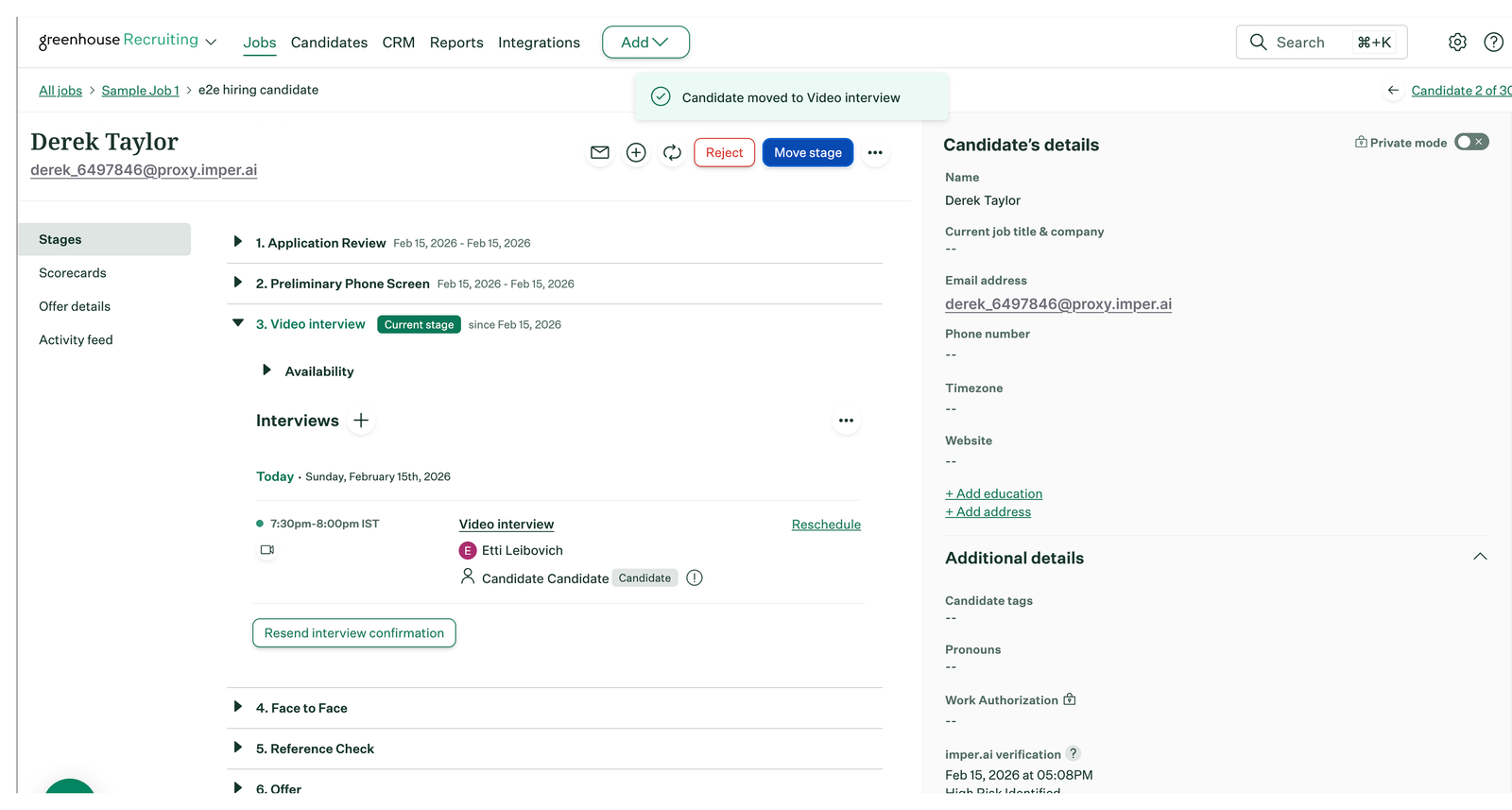Toggle Private mode switch
The height and width of the screenshot is (810, 1512).
(x=1471, y=142)
